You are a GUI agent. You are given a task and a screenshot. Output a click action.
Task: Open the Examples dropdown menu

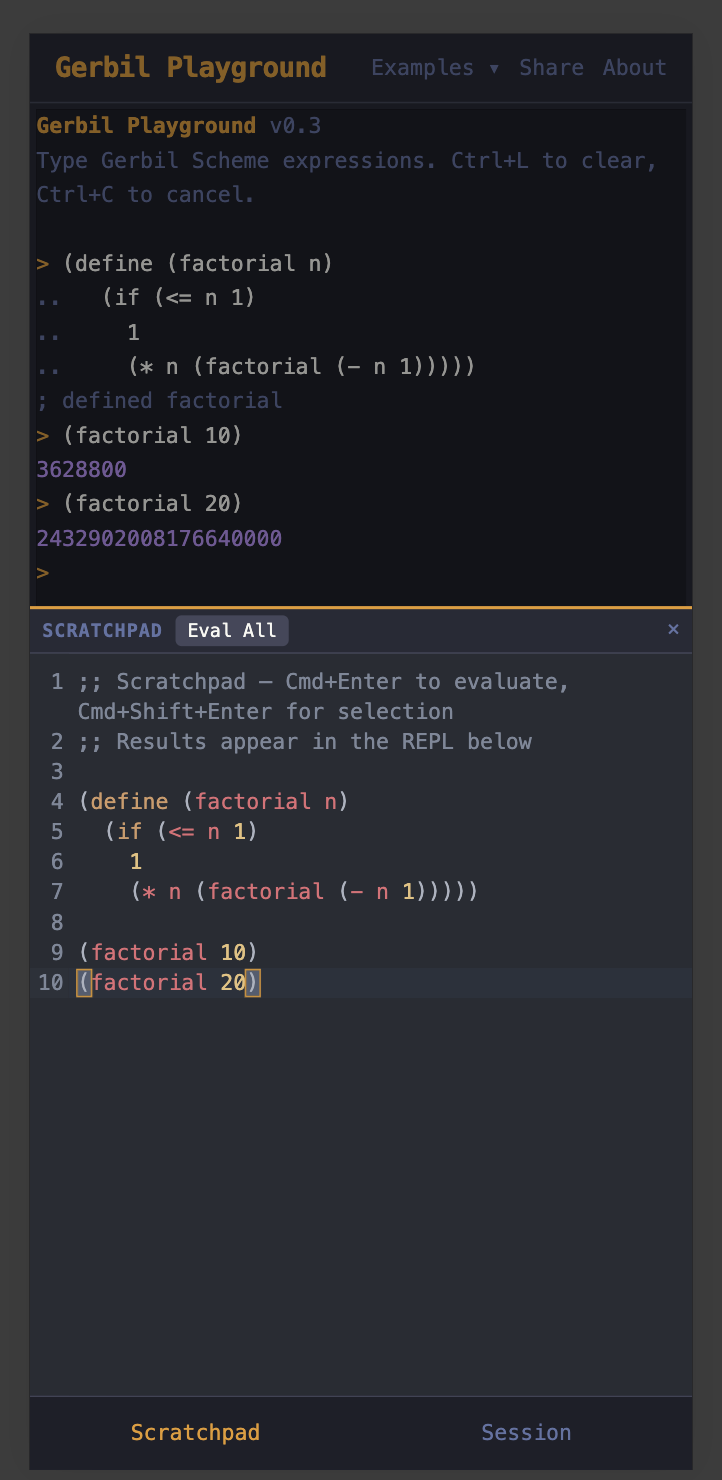coord(434,68)
